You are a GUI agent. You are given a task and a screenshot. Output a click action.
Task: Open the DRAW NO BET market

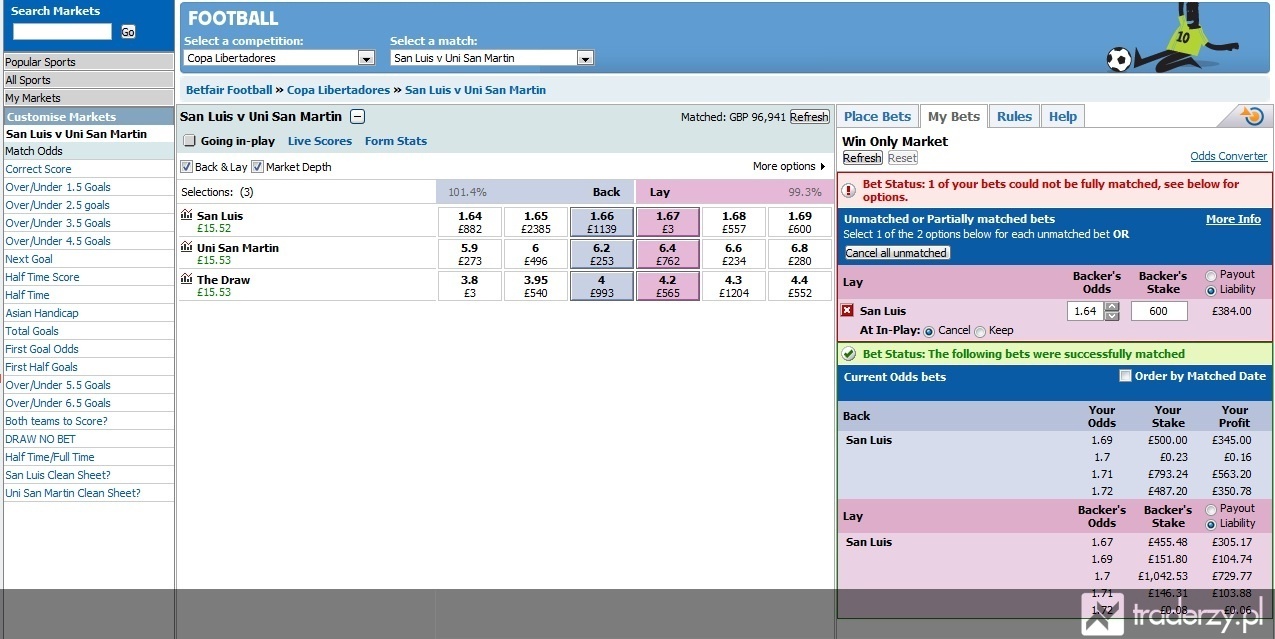click(x=40, y=439)
